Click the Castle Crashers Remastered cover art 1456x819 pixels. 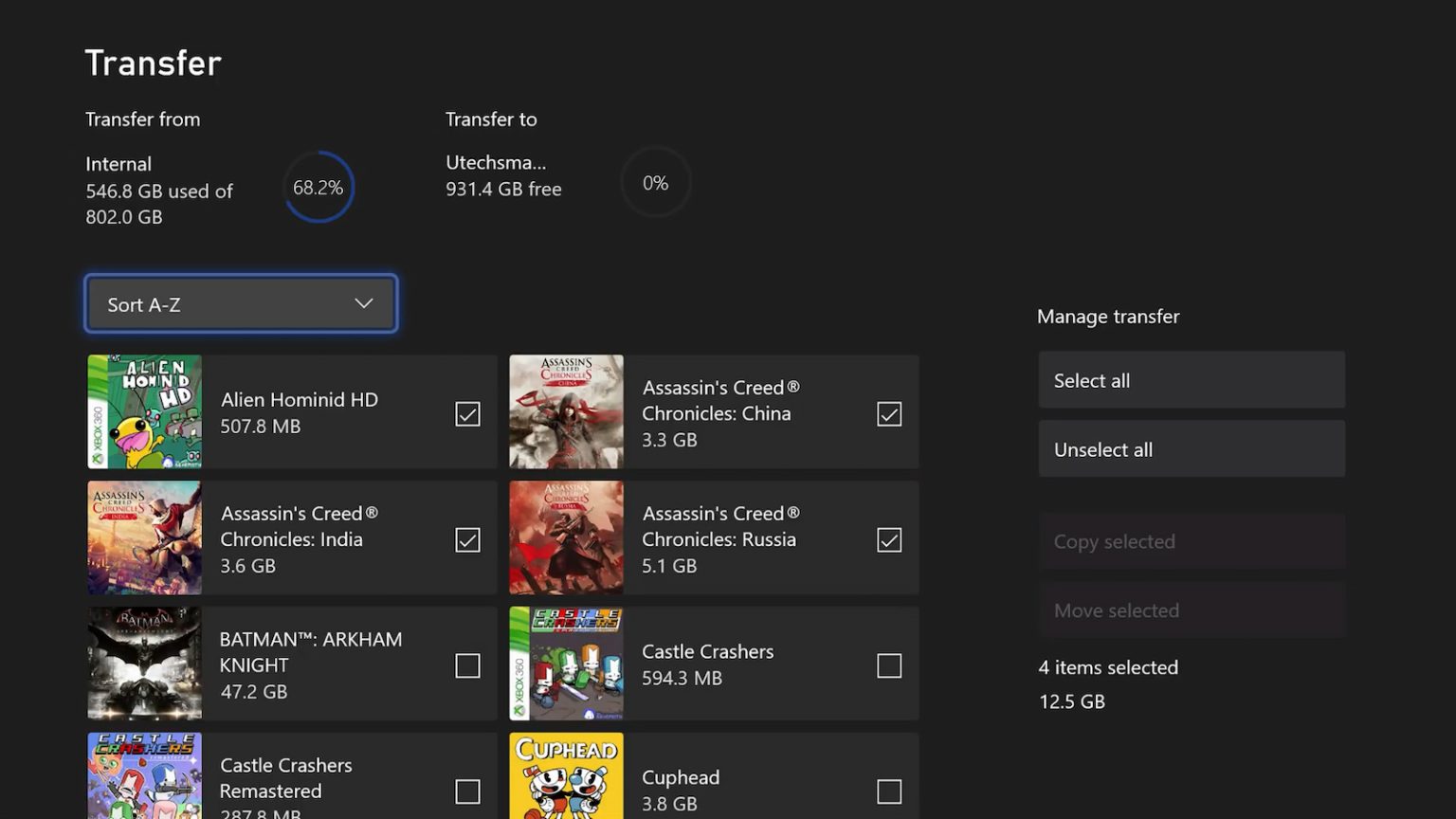(x=144, y=777)
